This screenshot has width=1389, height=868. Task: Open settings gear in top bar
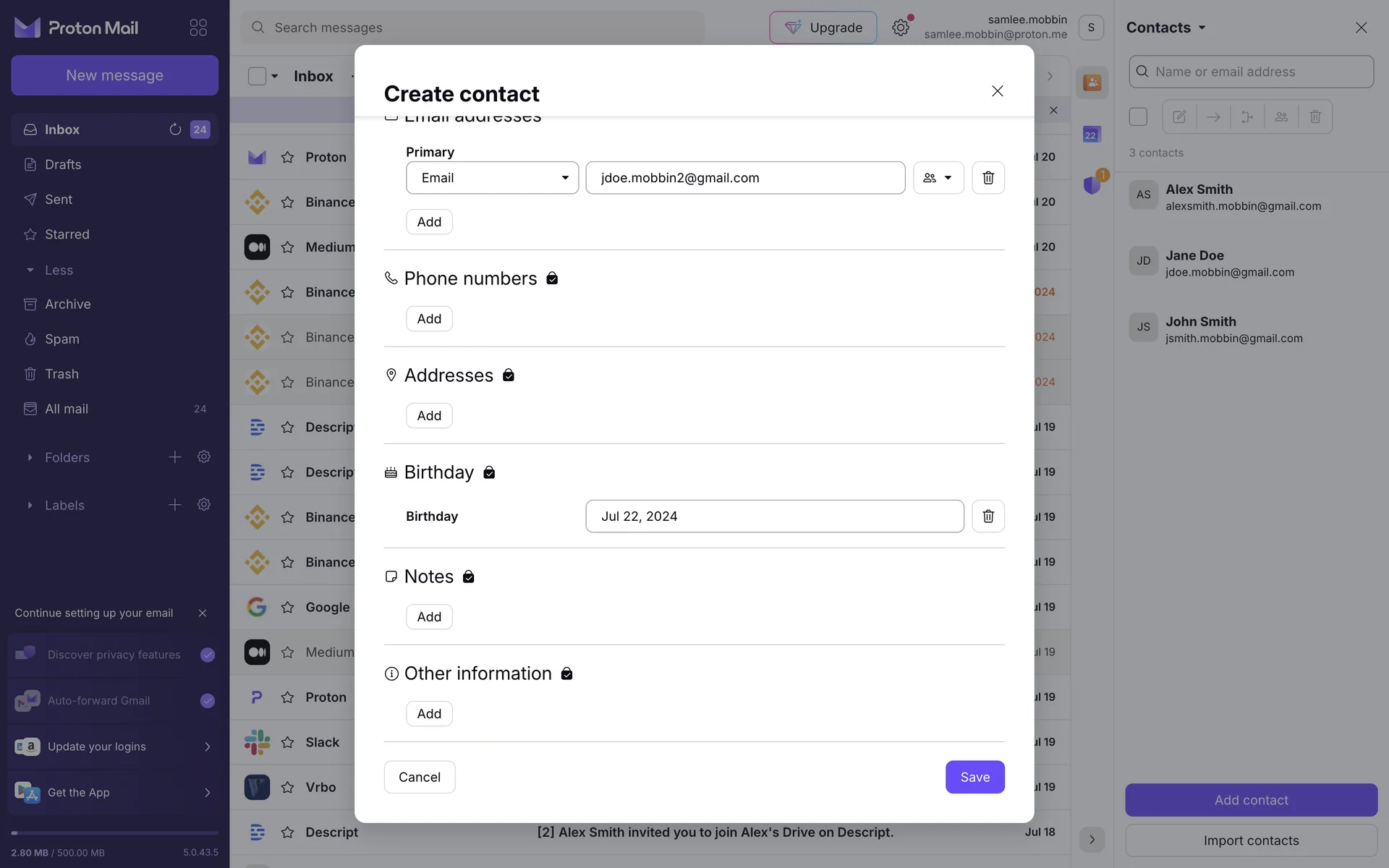900,27
